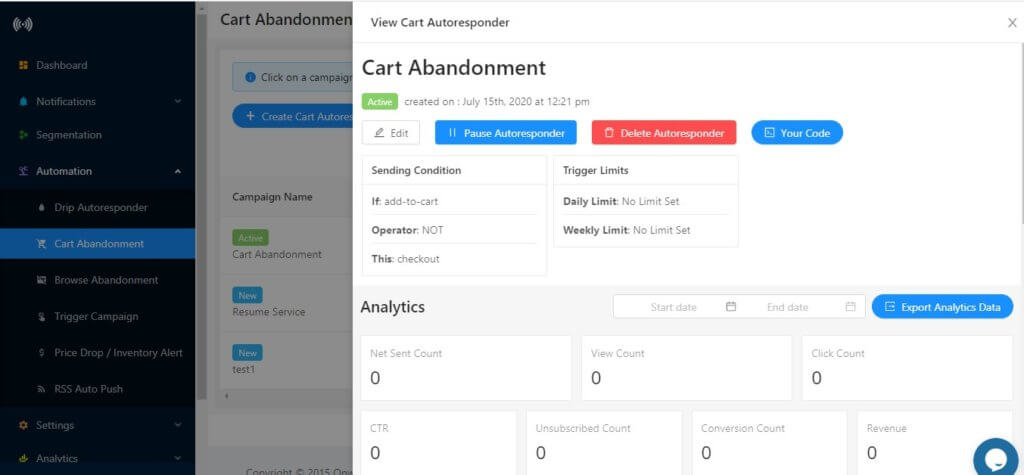
Task: Click the Dashboard grid icon
Action: click(x=23, y=66)
